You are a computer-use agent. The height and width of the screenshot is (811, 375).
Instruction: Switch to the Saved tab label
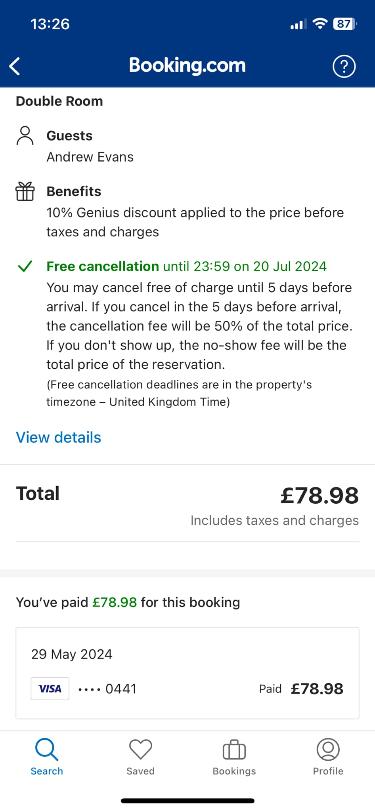point(140,771)
